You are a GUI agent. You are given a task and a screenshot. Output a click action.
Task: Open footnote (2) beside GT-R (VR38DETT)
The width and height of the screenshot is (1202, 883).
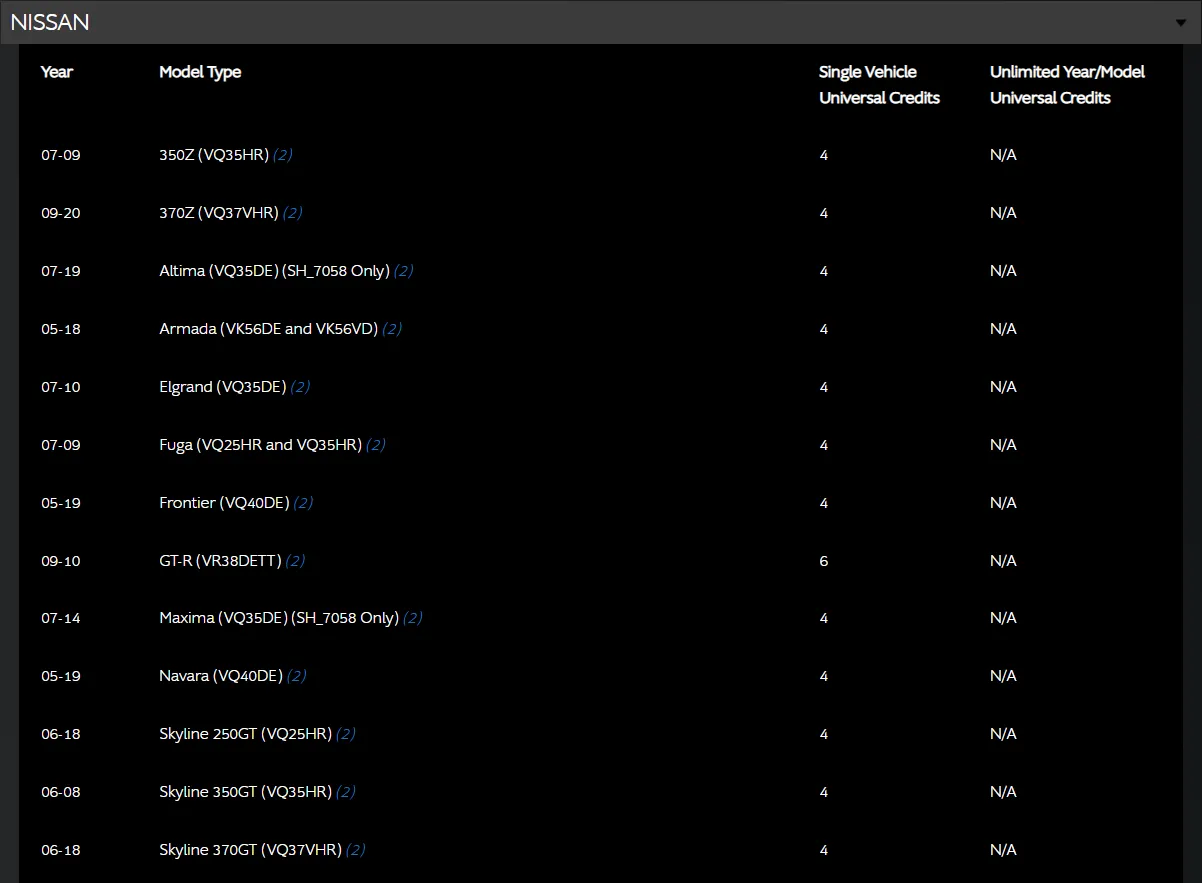click(x=295, y=561)
